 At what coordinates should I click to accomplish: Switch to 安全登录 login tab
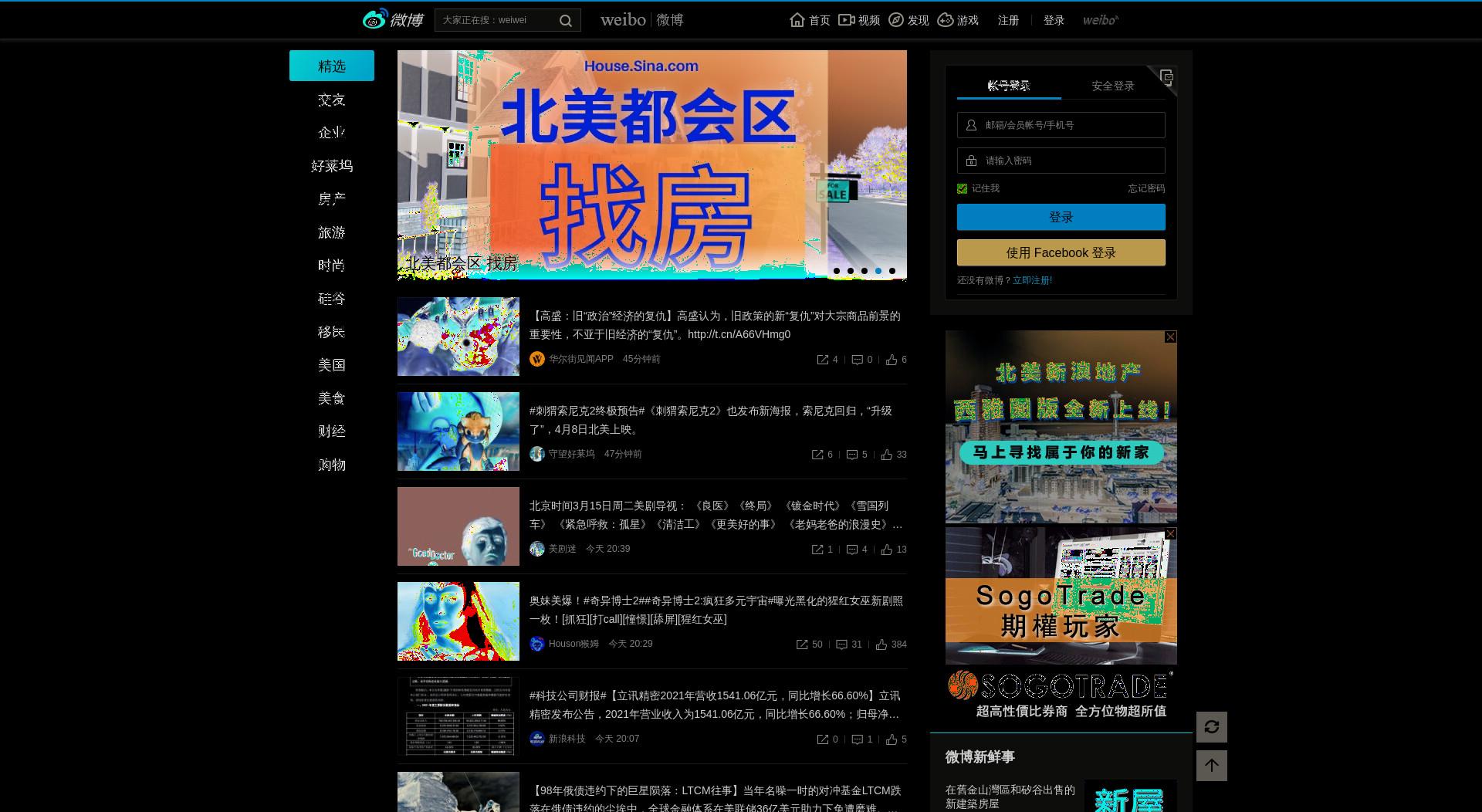point(1113,86)
